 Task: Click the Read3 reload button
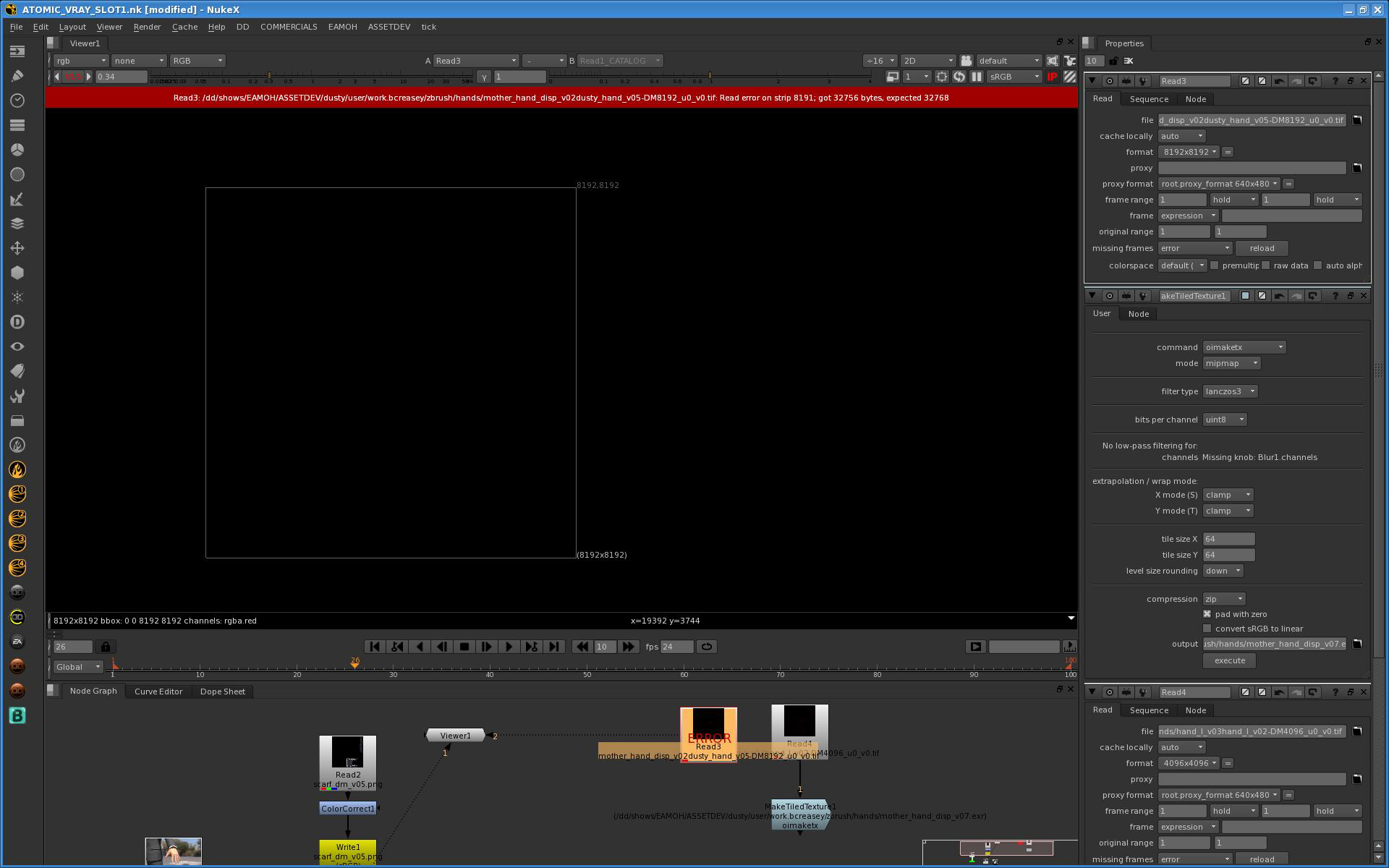pos(1262,248)
